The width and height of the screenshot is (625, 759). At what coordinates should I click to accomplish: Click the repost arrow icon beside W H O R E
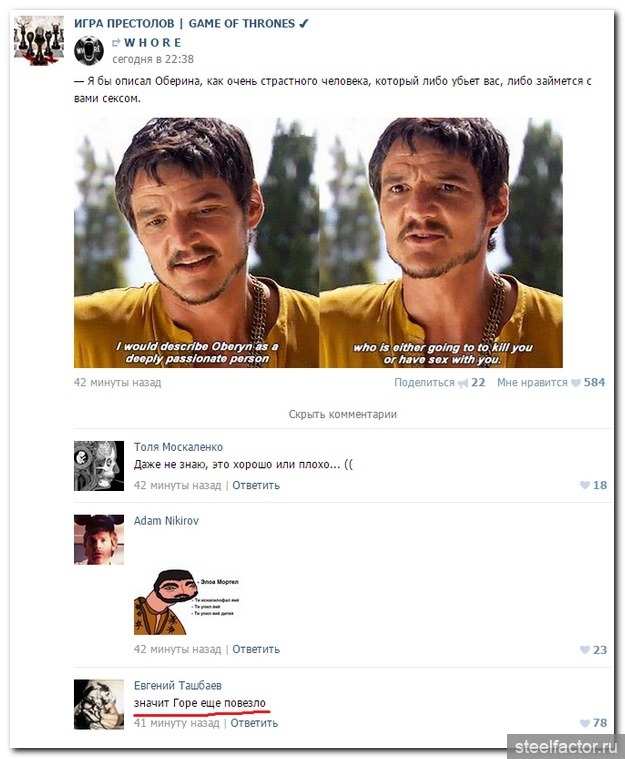pos(116,43)
